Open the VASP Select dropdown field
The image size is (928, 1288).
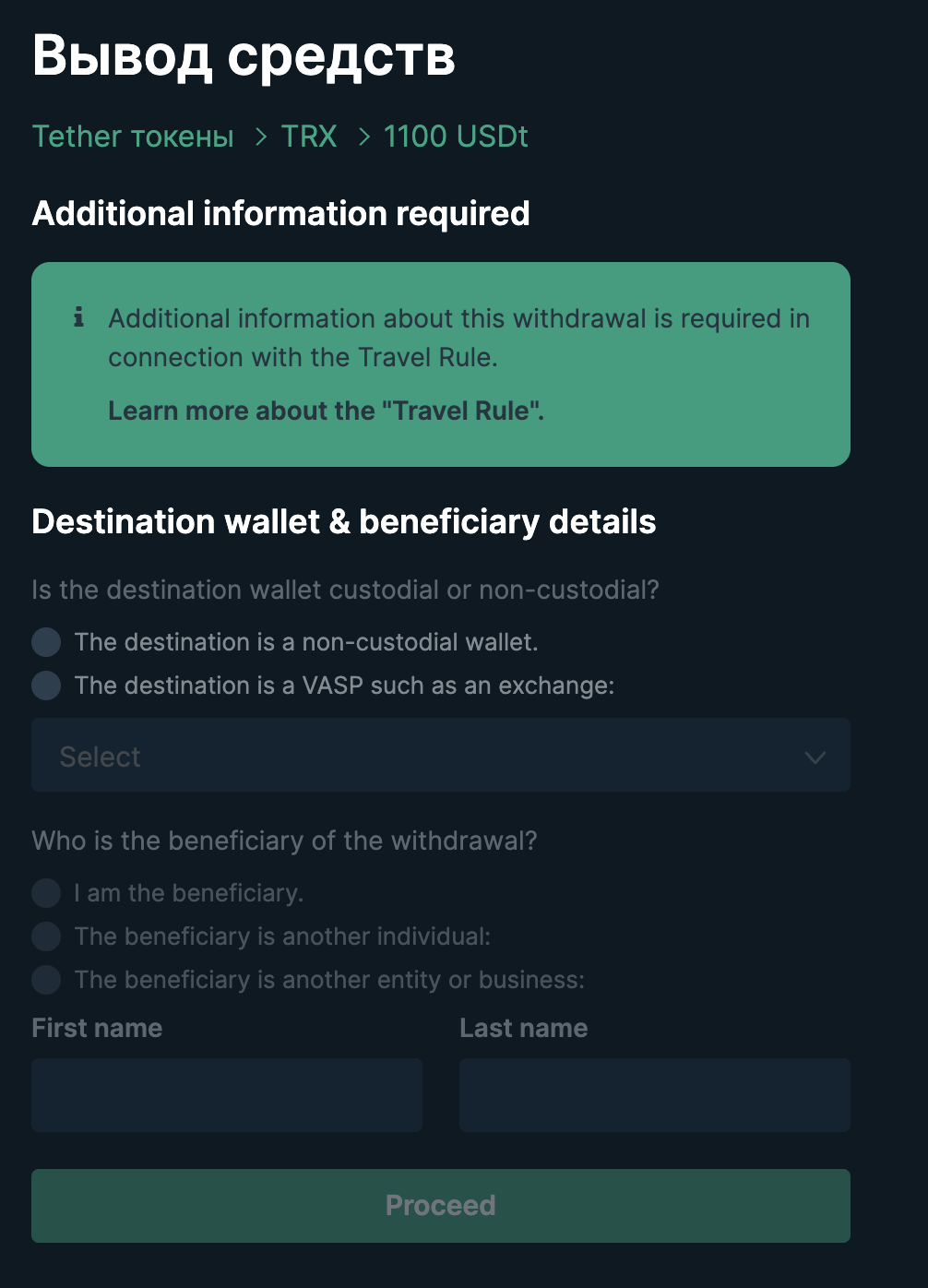441,755
